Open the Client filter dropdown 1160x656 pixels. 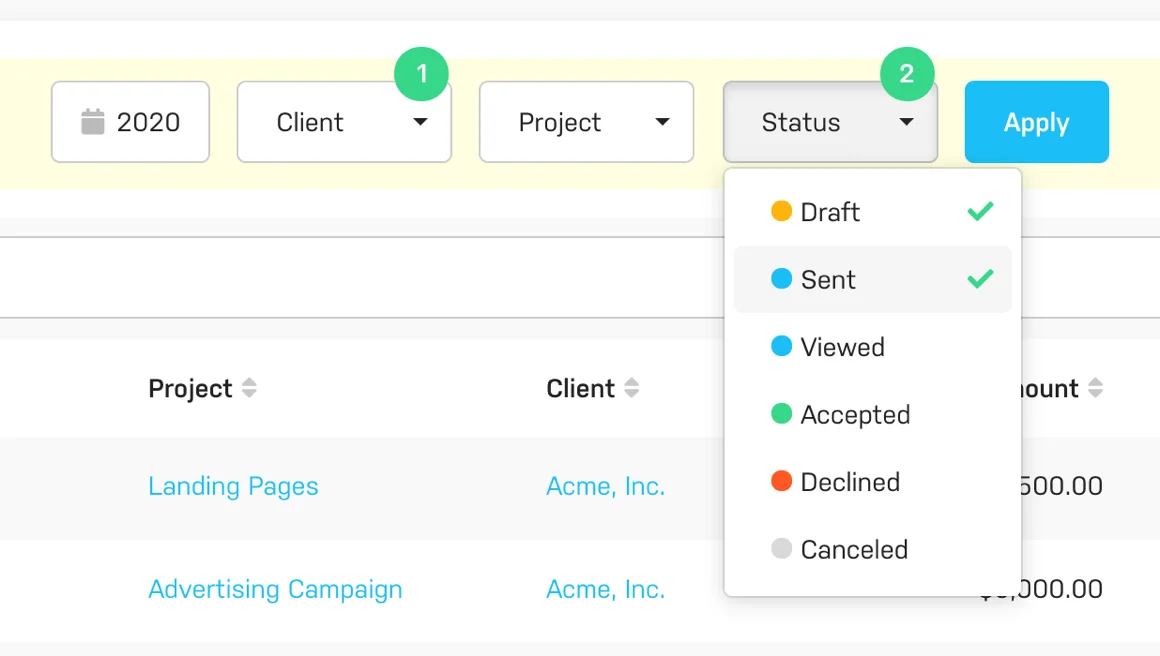tap(344, 122)
